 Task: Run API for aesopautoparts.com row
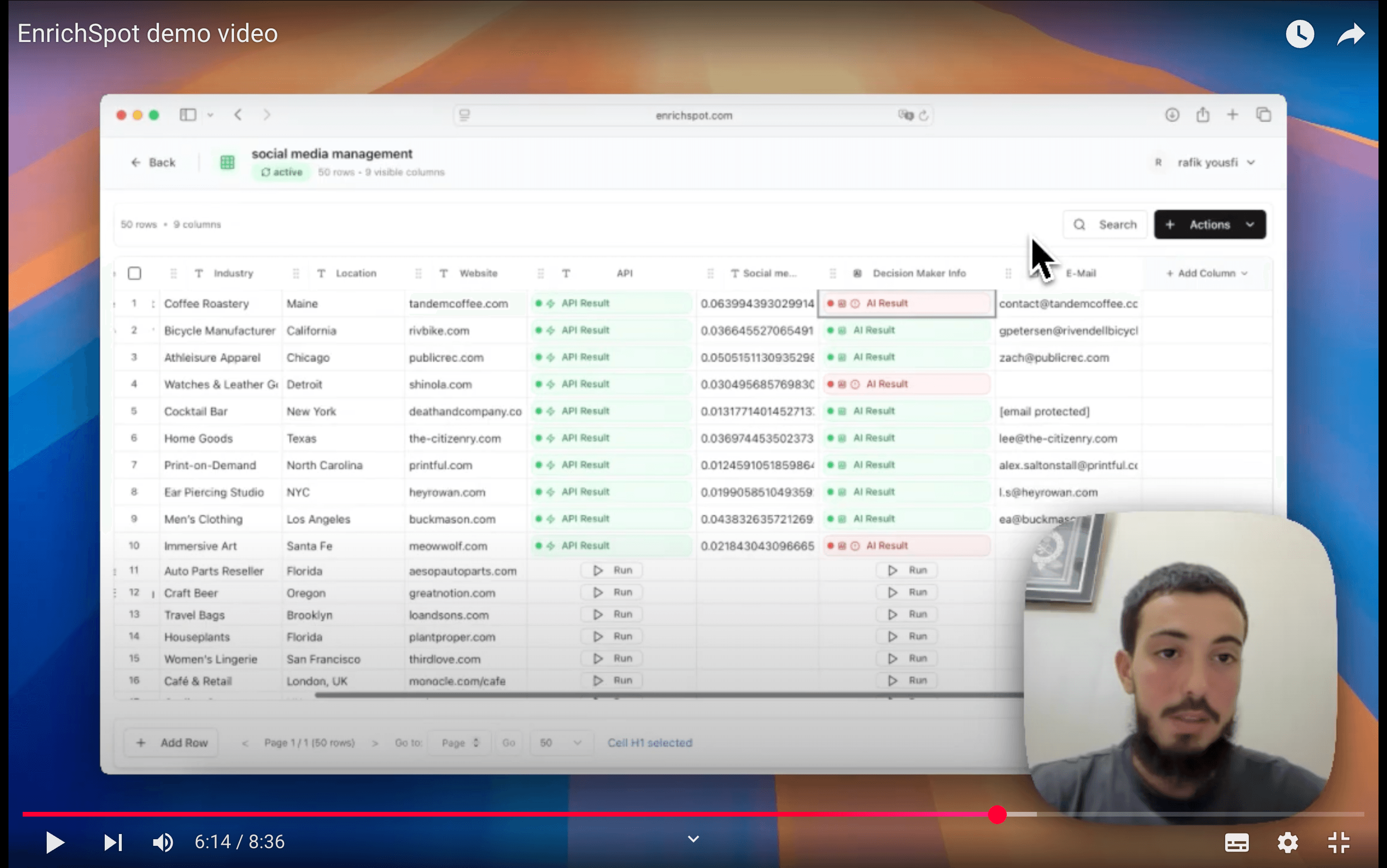612,570
